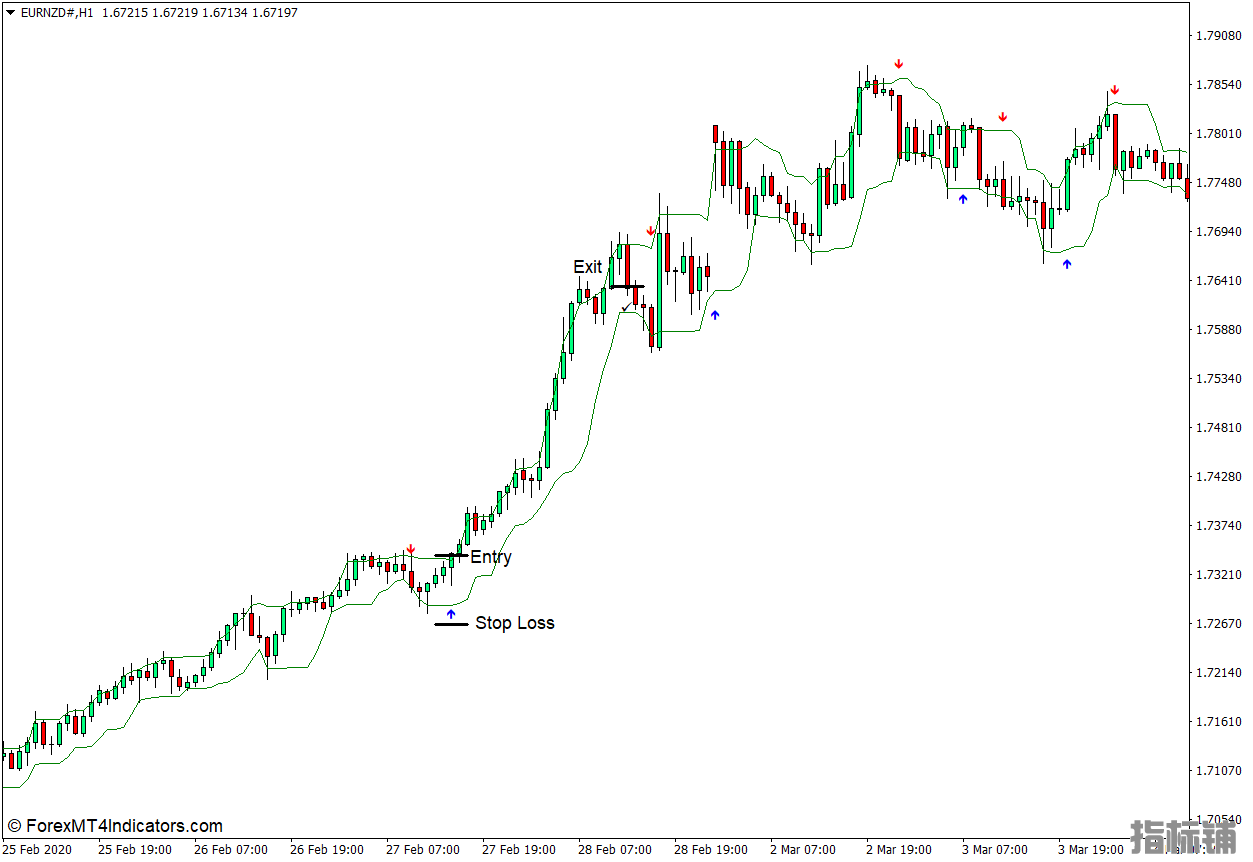1253x862 pixels.
Task: Click the 2 Mar 19:00 time label
Action: (x=897, y=850)
